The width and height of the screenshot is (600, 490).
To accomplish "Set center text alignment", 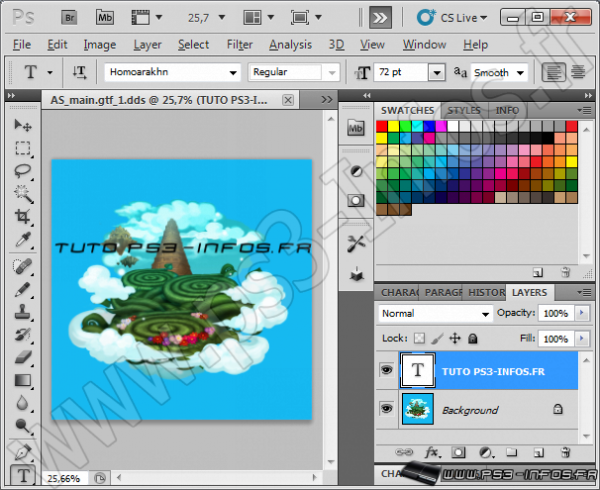I will pyautogui.click(x=579, y=72).
